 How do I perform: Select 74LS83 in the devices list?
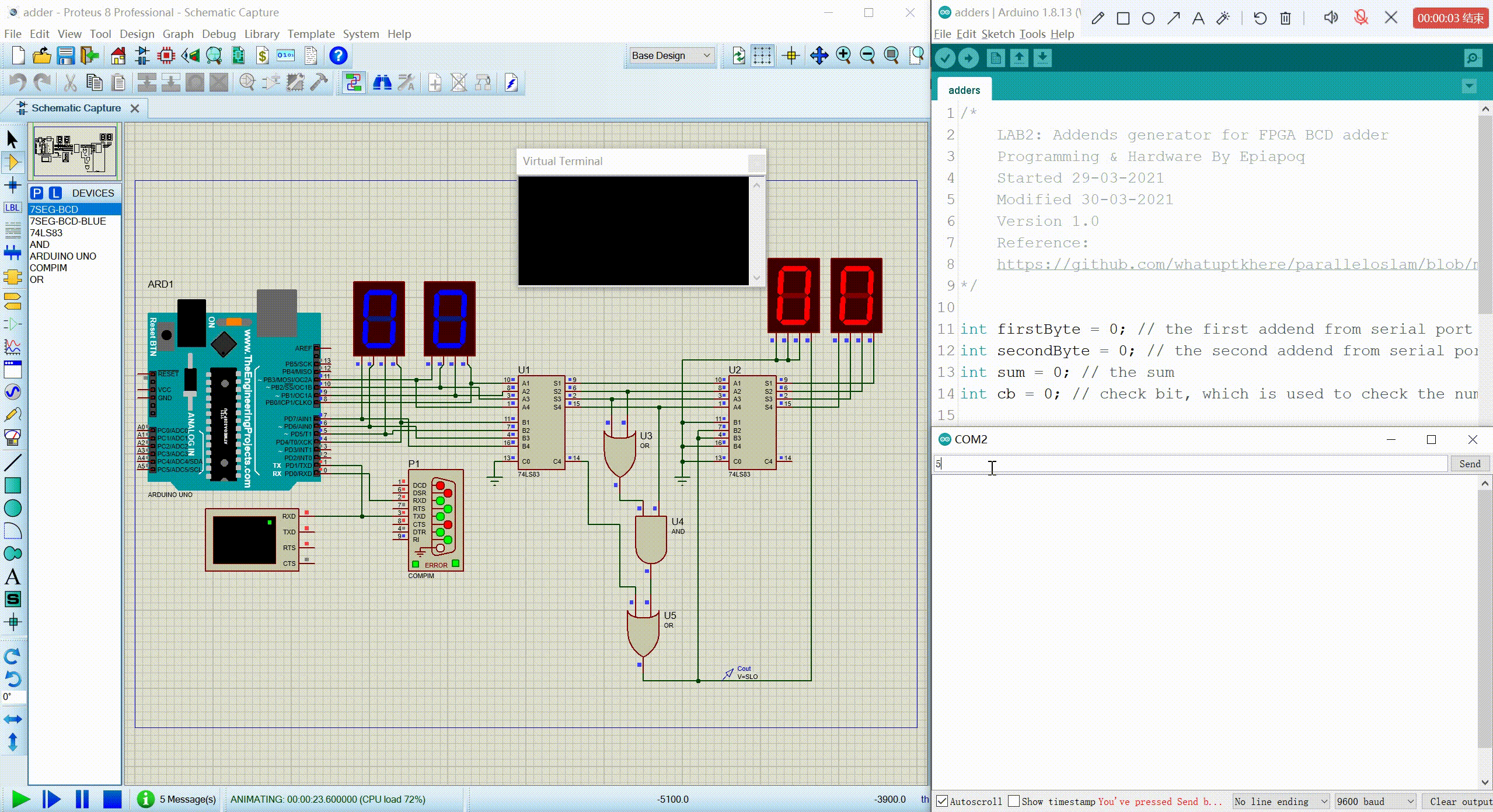(x=46, y=233)
